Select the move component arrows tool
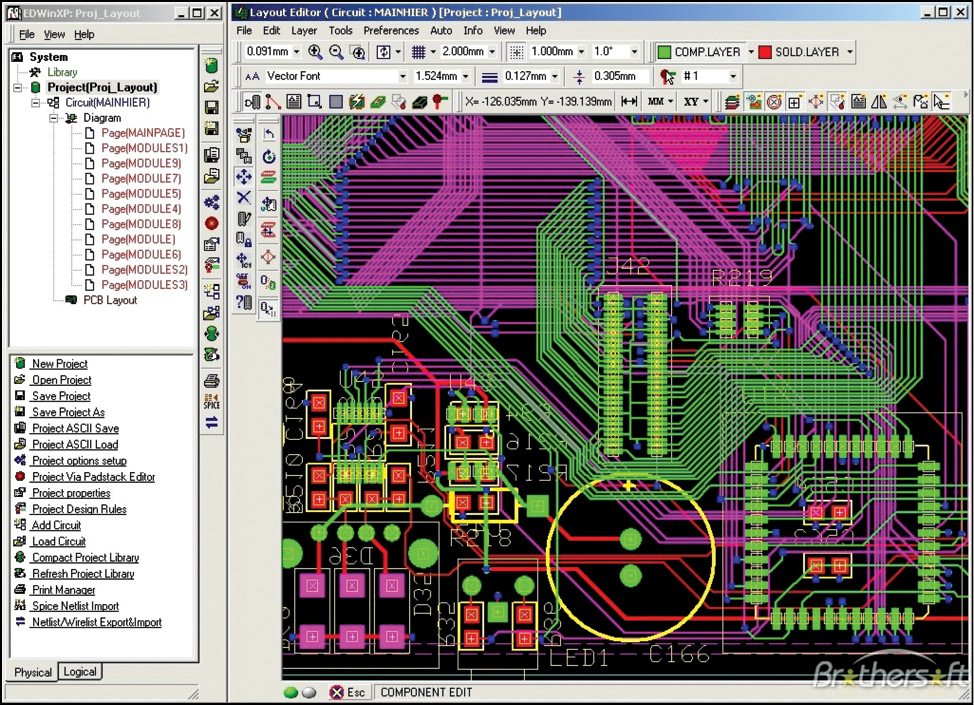The height and width of the screenshot is (705, 974). click(243, 176)
